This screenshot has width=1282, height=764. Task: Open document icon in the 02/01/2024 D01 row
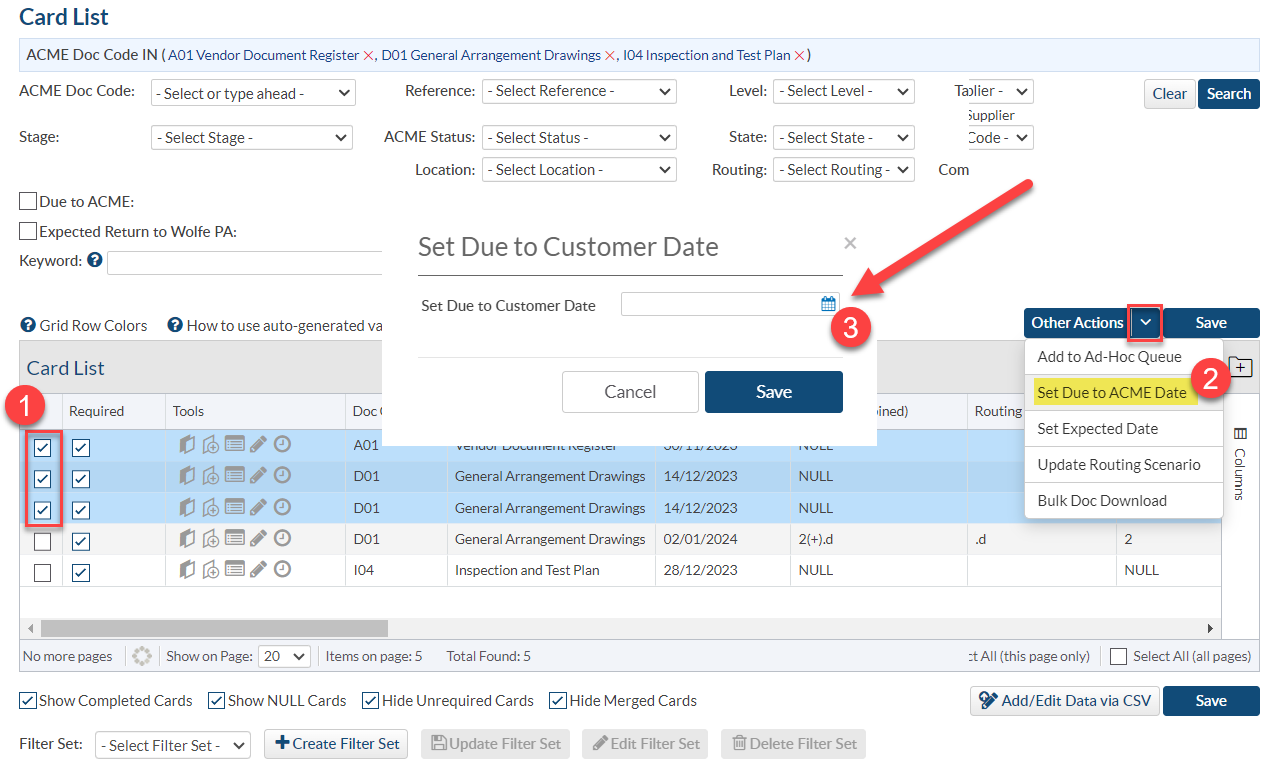(x=186, y=538)
